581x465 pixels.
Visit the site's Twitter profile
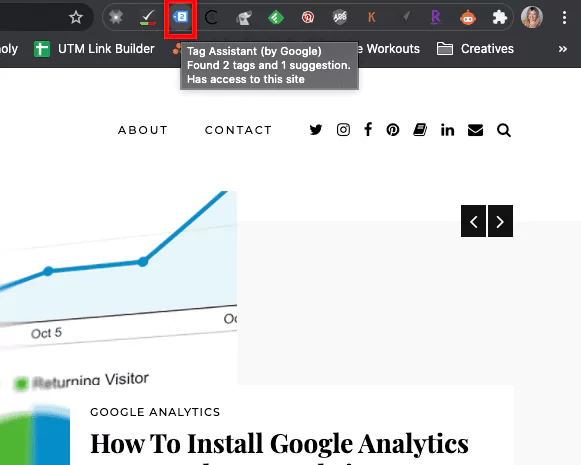point(316,130)
